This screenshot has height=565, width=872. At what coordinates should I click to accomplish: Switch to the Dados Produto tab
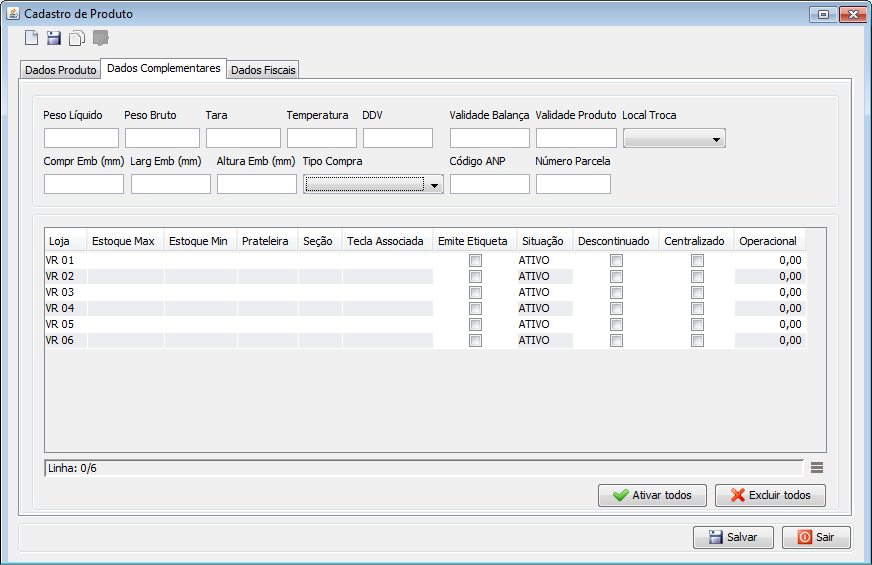[x=60, y=70]
